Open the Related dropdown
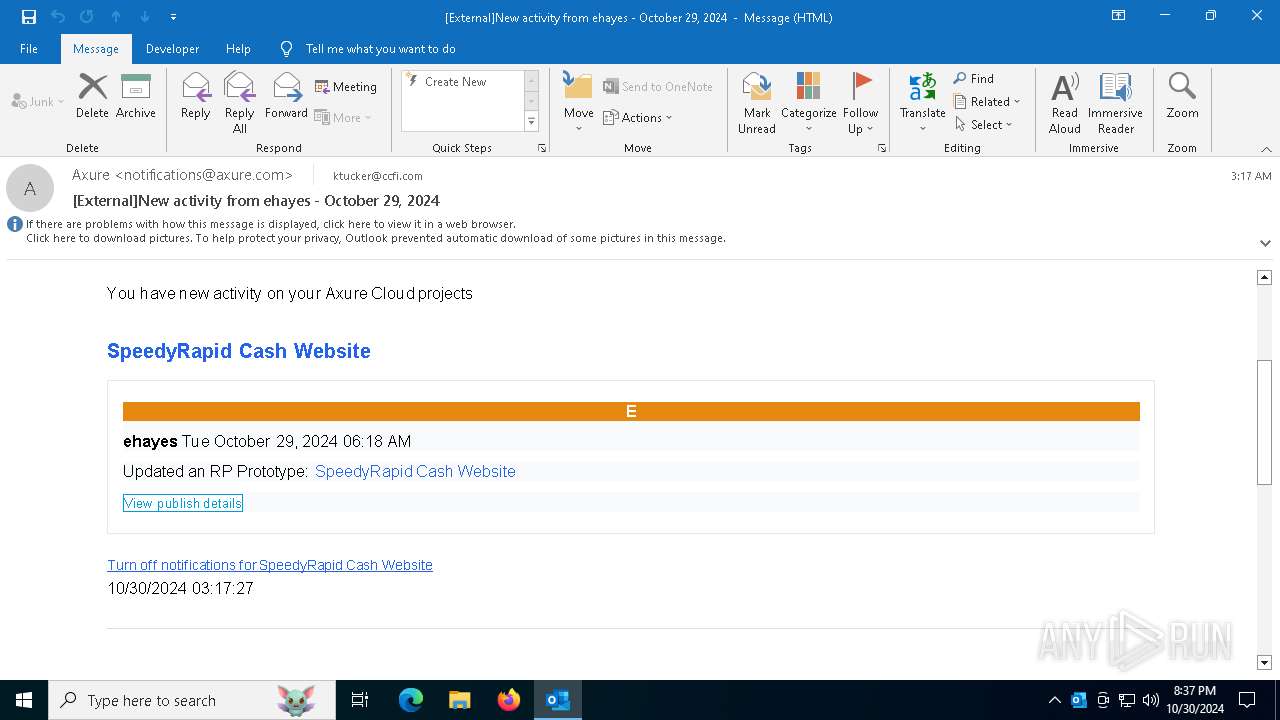Viewport: 1280px width, 720px height. tap(987, 101)
